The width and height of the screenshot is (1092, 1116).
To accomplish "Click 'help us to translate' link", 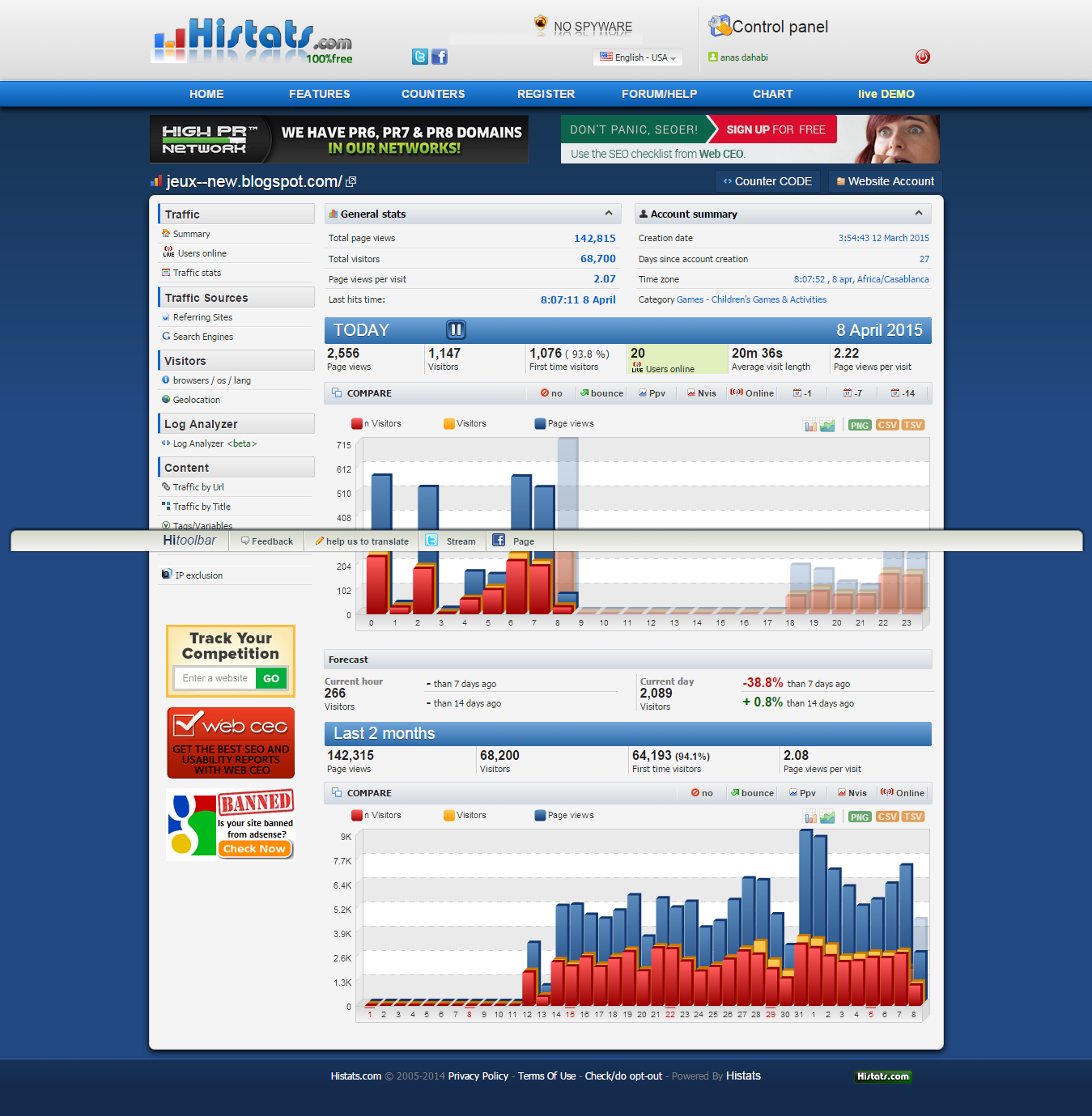I will (x=362, y=541).
